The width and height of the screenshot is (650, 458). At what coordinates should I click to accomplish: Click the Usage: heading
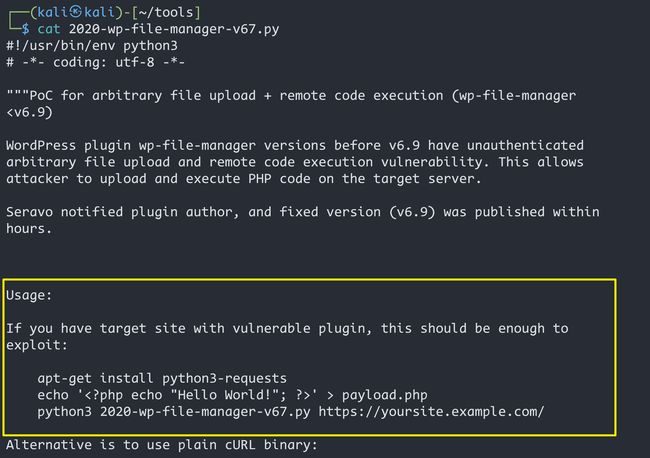coord(29,295)
